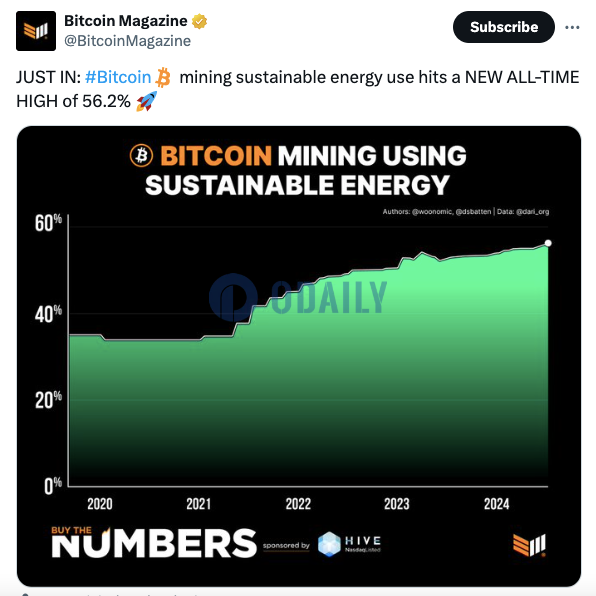Click the authors credit text on chart
Image resolution: width=596 pixels, height=596 pixels.
coord(466,212)
